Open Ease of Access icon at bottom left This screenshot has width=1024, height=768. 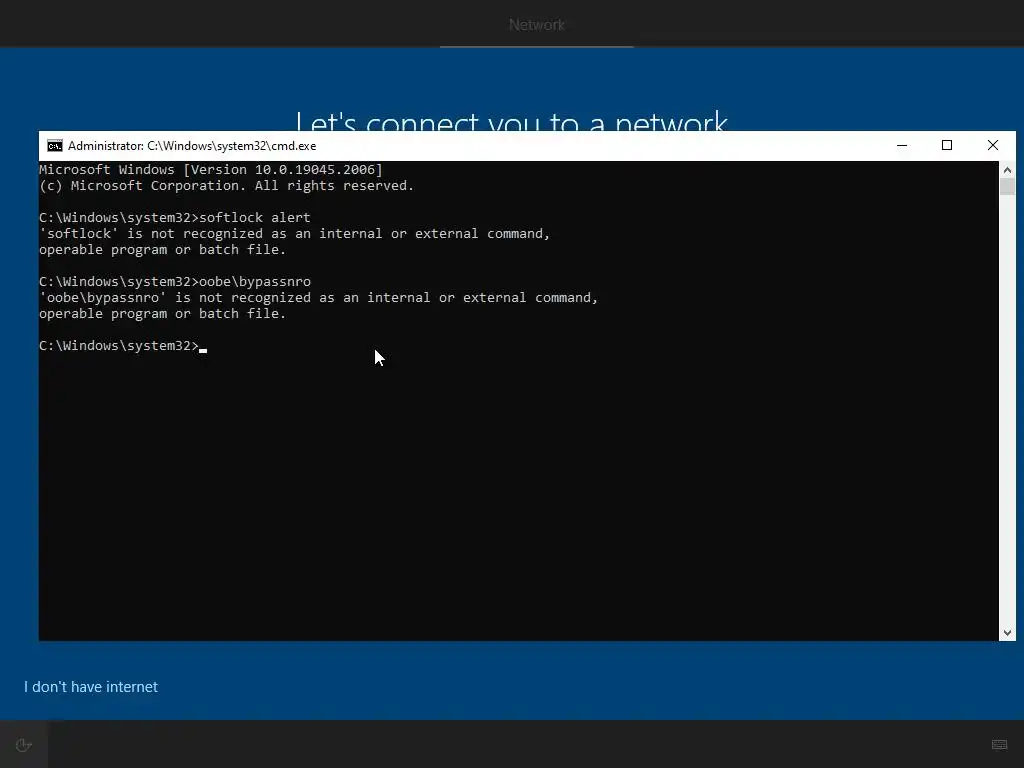click(x=24, y=745)
